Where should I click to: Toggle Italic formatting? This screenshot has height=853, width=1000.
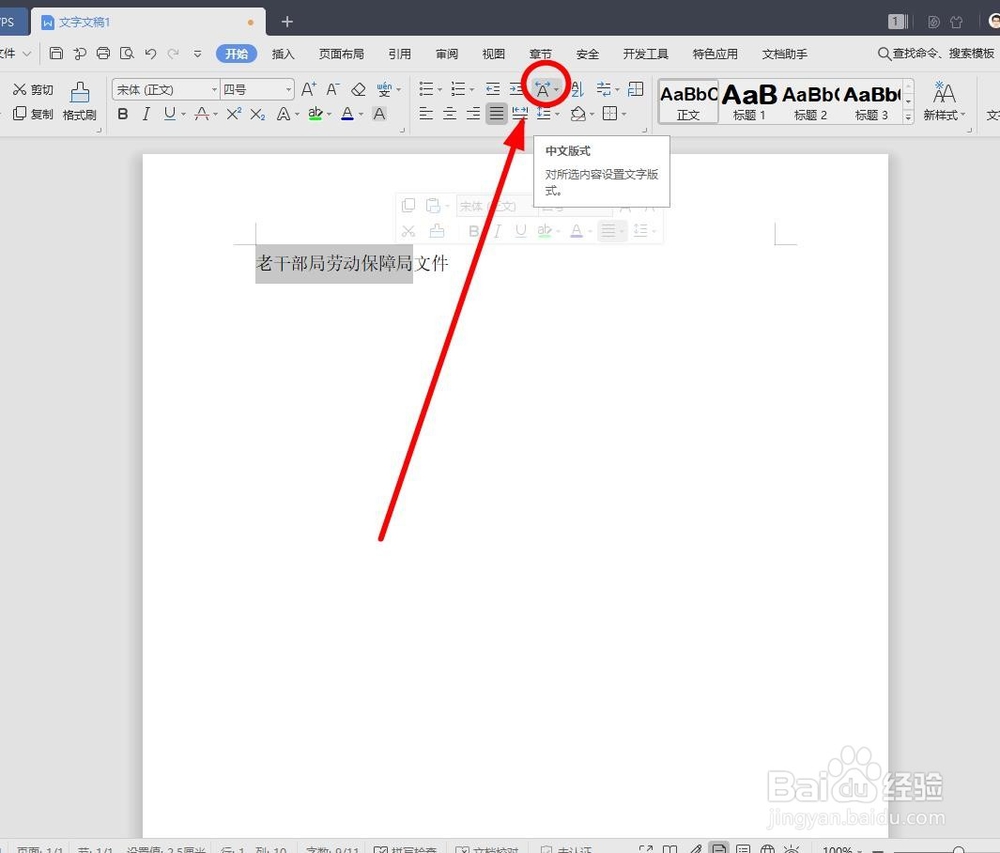click(146, 113)
